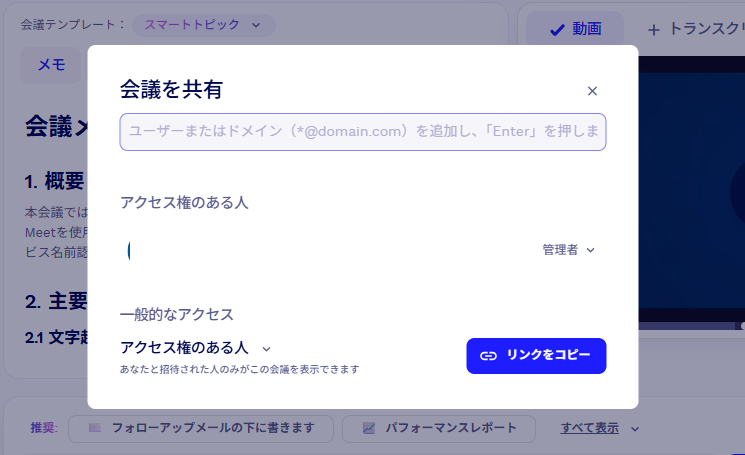Close the 会議を共有 dialog
This screenshot has height=455, width=745.
point(592,91)
